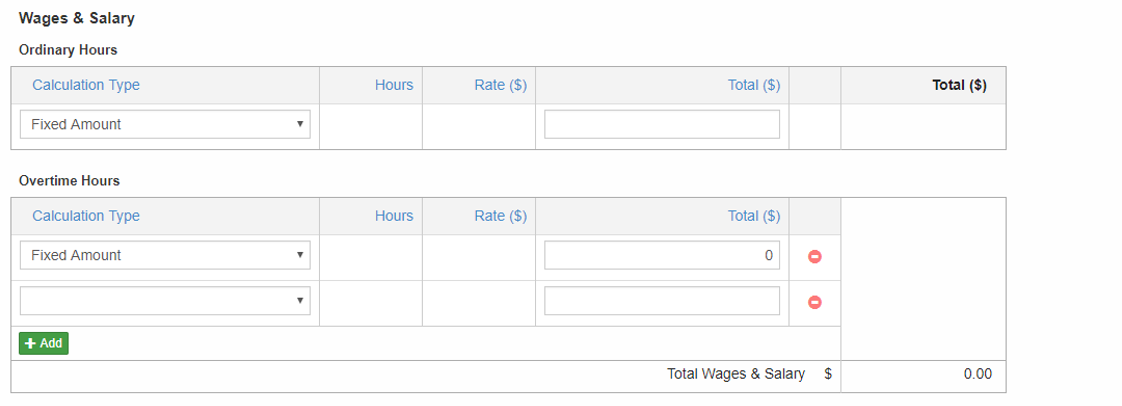Screen dimensions: 1122x406
Task: Click overtime total field containing 0
Action: [661, 256]
